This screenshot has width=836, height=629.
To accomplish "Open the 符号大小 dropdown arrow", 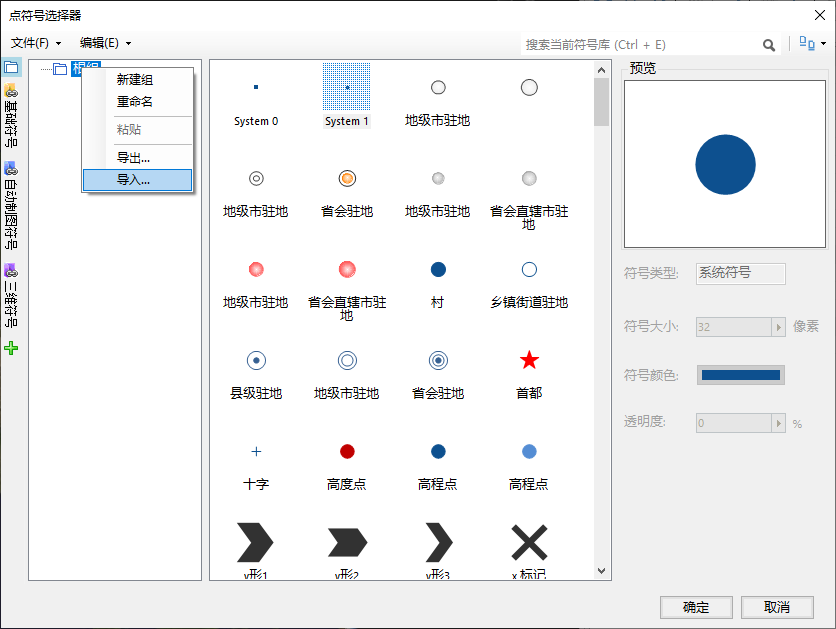I will (777, 327).
